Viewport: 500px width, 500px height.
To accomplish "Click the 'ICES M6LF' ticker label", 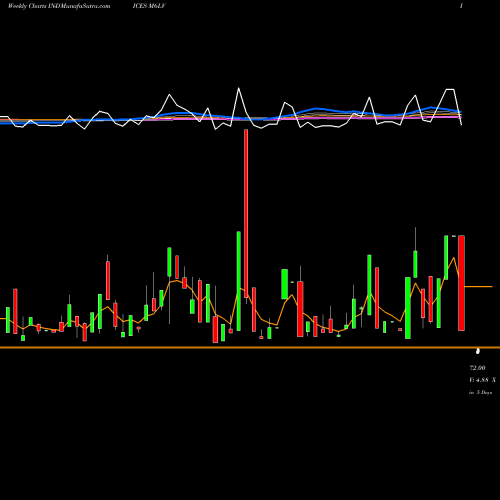I will point(149,6).
